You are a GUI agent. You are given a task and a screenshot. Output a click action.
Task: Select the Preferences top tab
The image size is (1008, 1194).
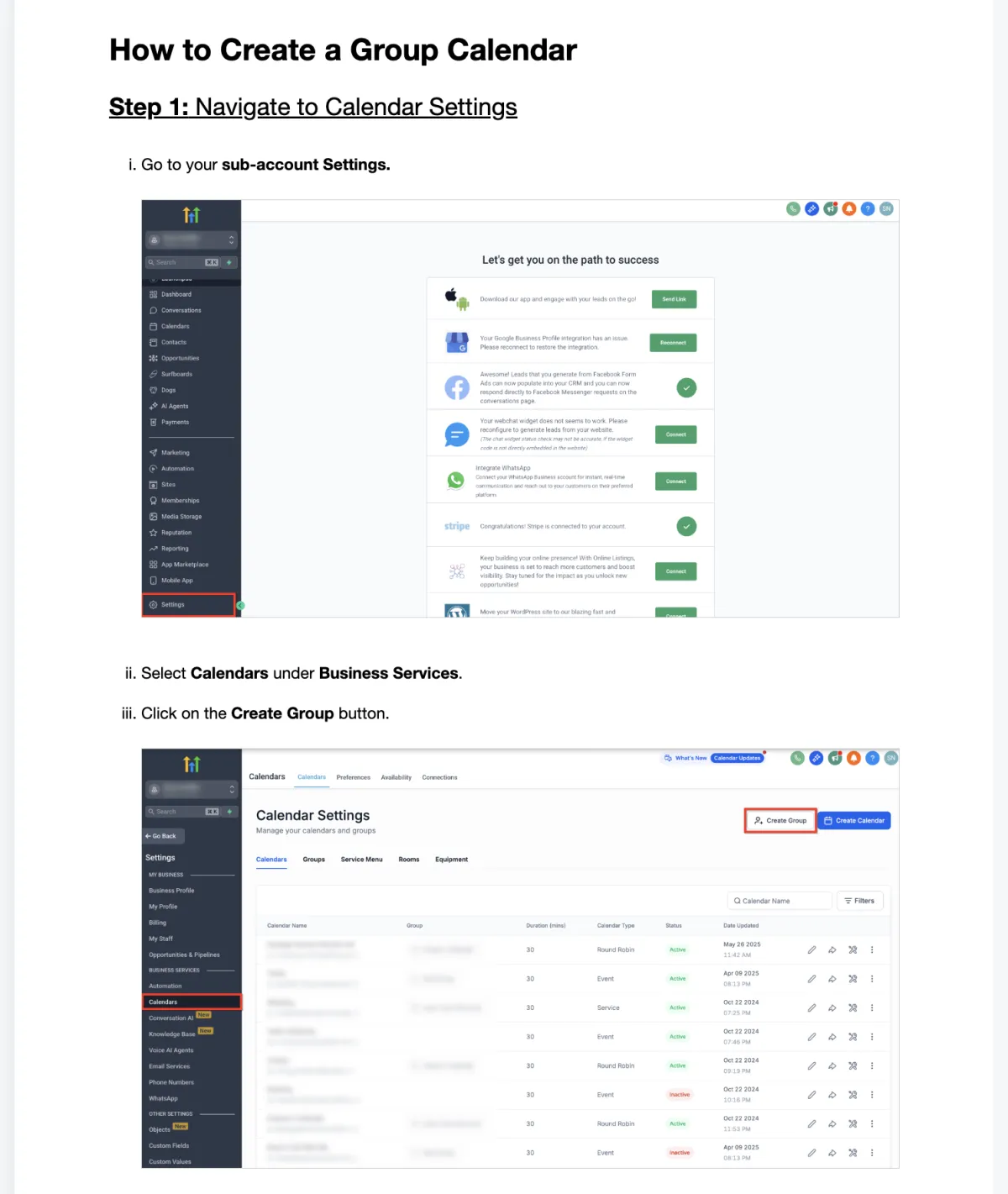point(354,777)
